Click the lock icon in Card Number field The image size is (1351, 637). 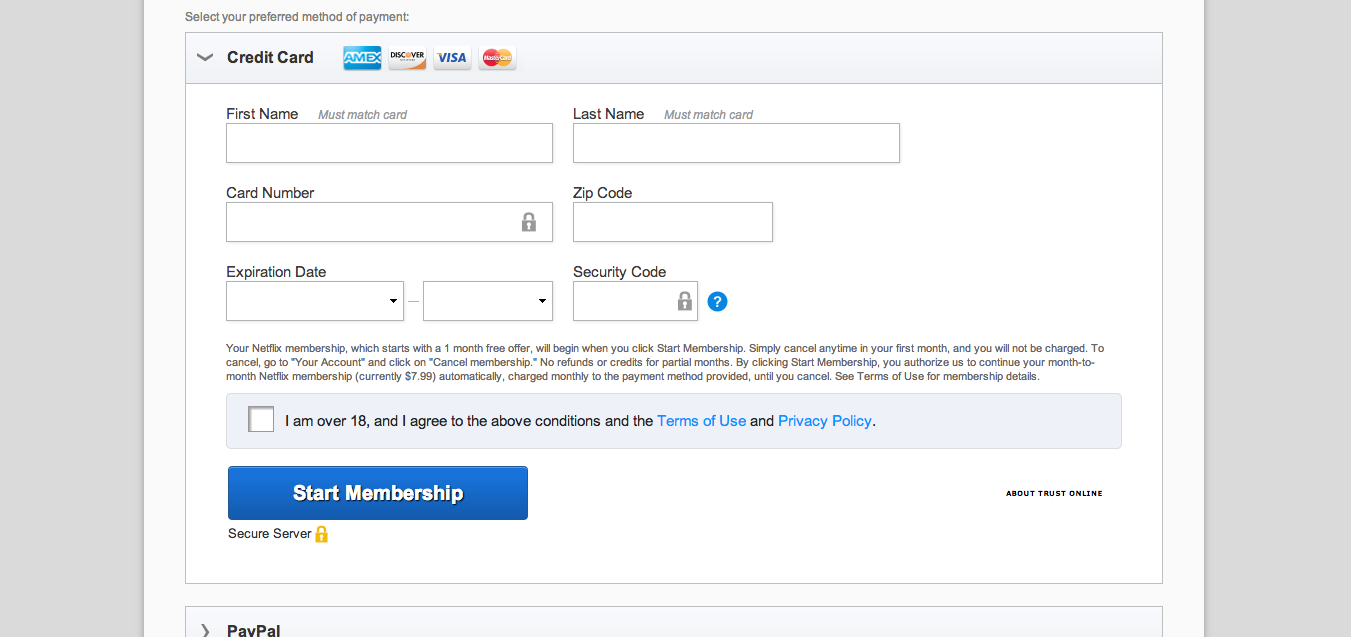(529, 222)
